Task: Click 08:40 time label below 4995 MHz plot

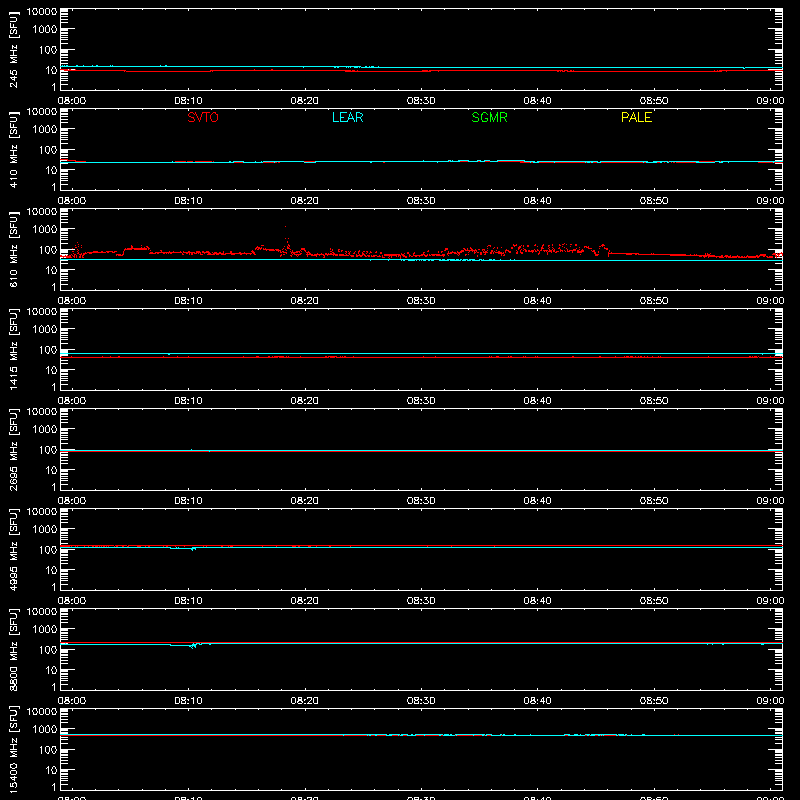Action: click(x=537, y=601)
